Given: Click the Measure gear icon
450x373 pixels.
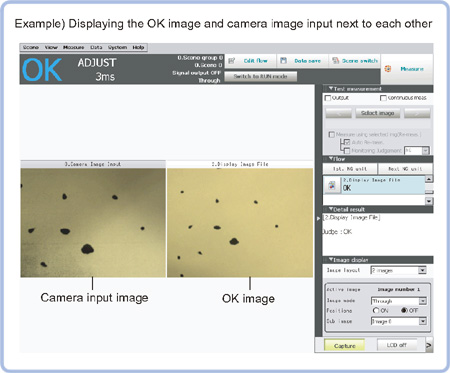Looking at the screenshot, I should pos(388,69).
